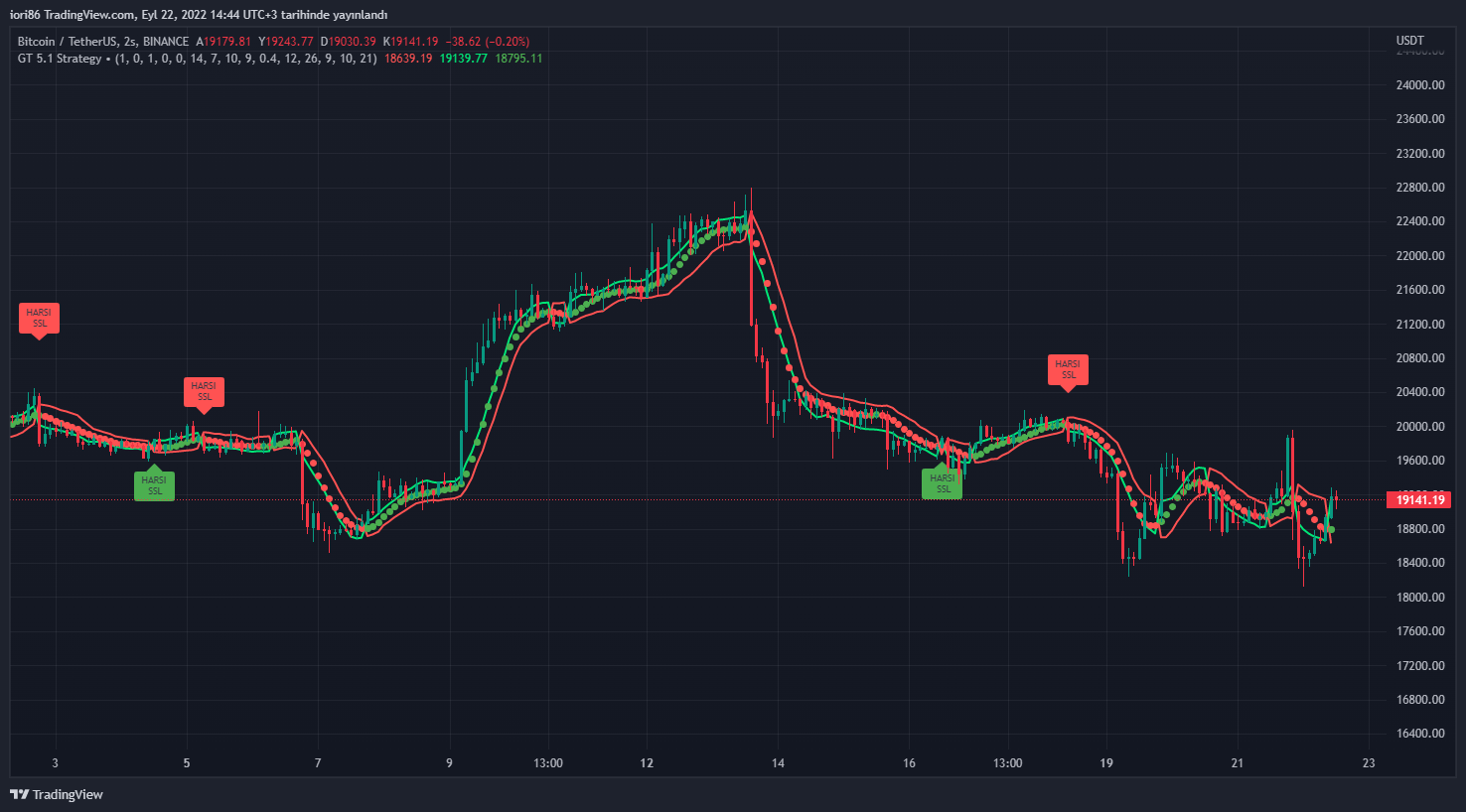1466x812 pixels.
Task: Click the 23200.00 price axis label
Action: point(1420,154)
